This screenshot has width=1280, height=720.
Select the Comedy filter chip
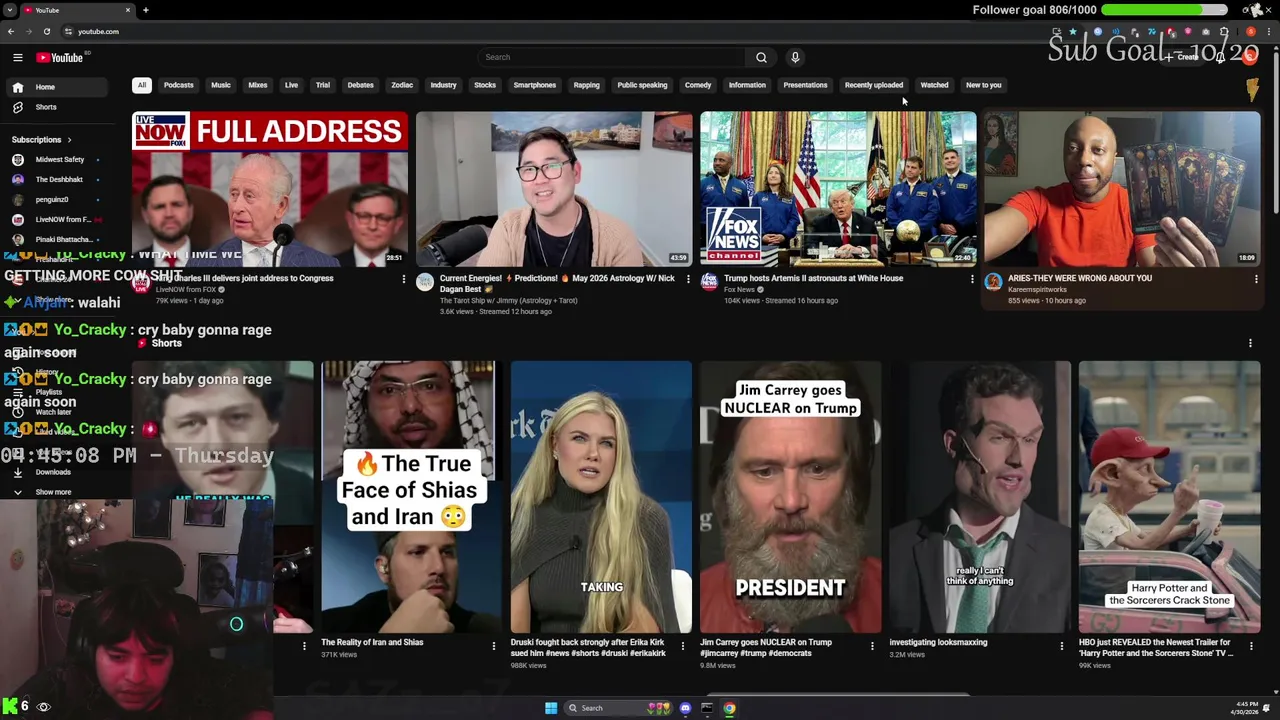tap(698, 85)
